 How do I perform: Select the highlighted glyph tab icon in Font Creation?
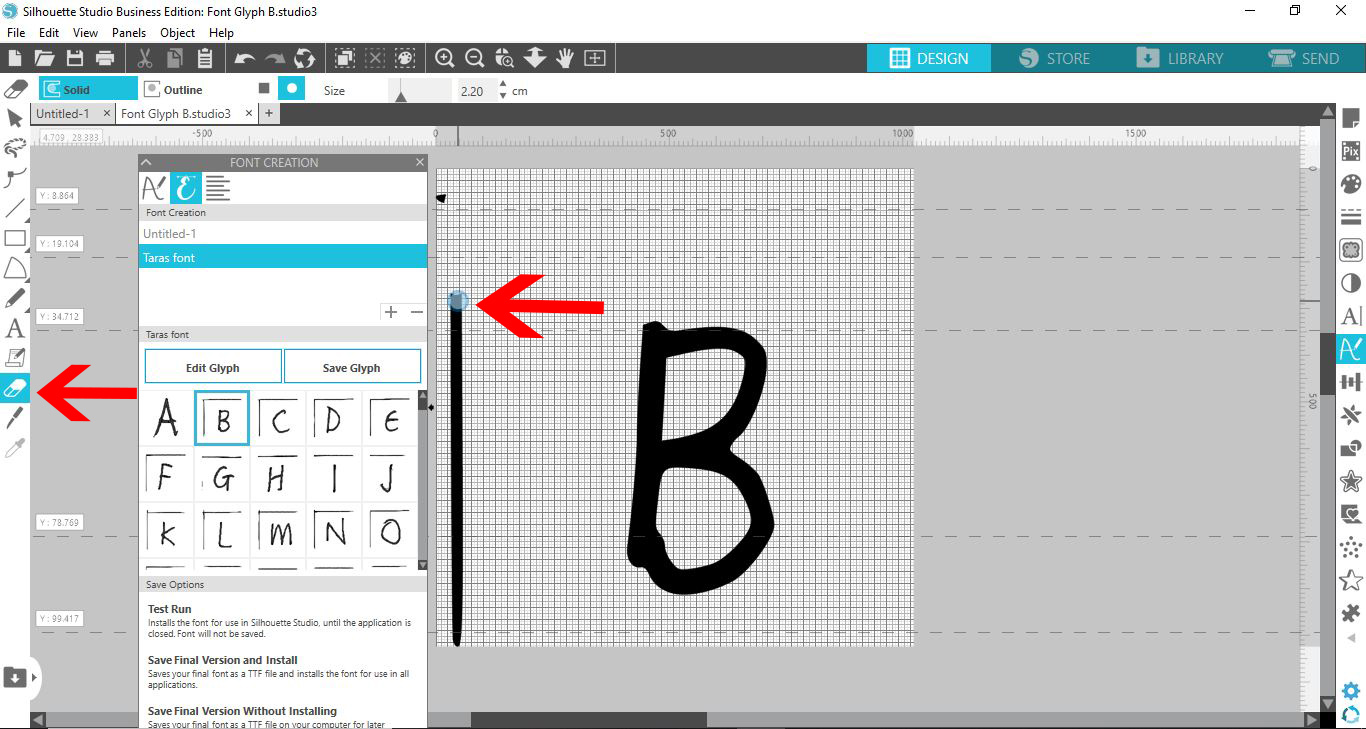click(x=186, y=187)
